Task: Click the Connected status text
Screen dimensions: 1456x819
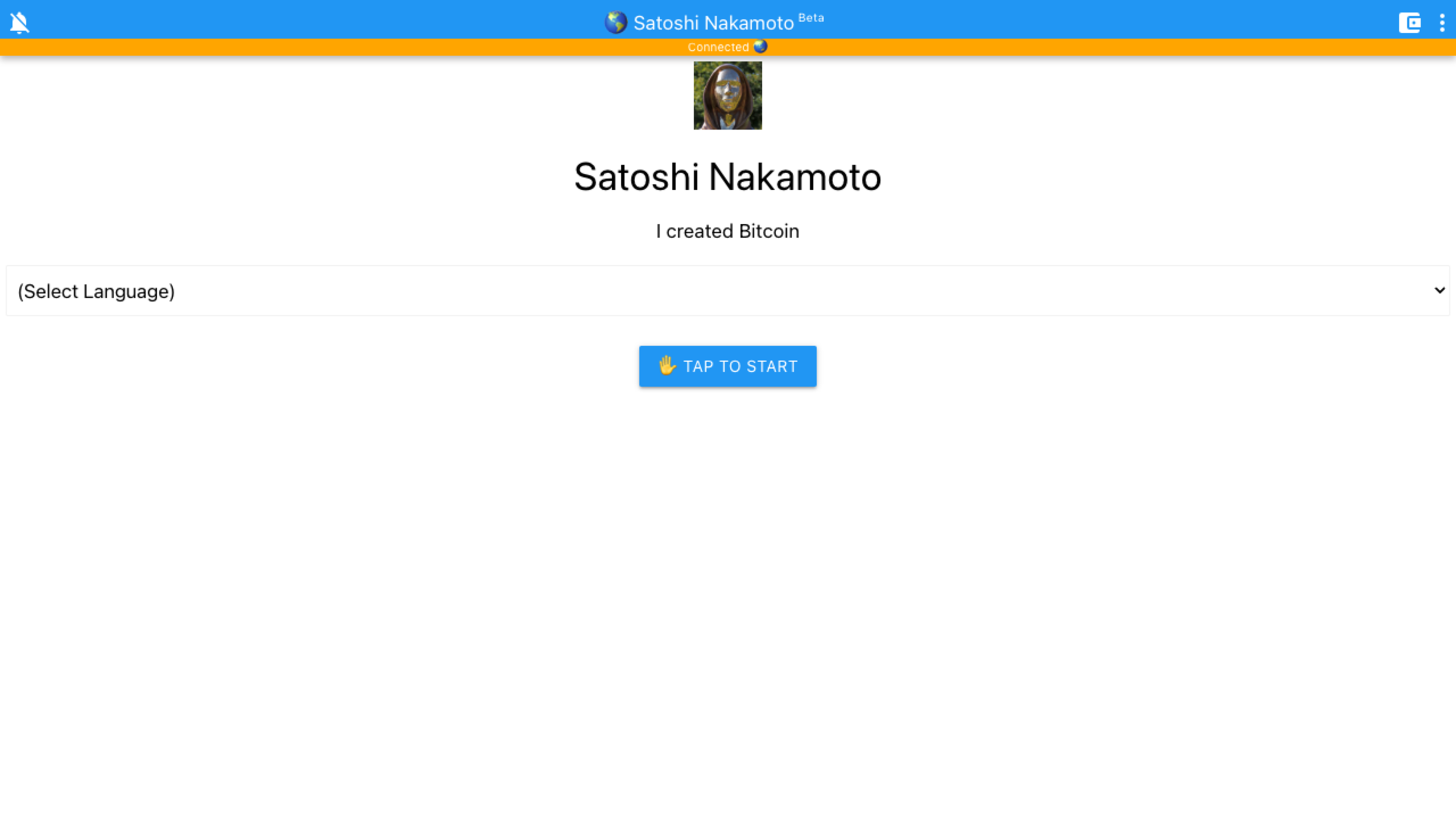Action: [718, 47]
